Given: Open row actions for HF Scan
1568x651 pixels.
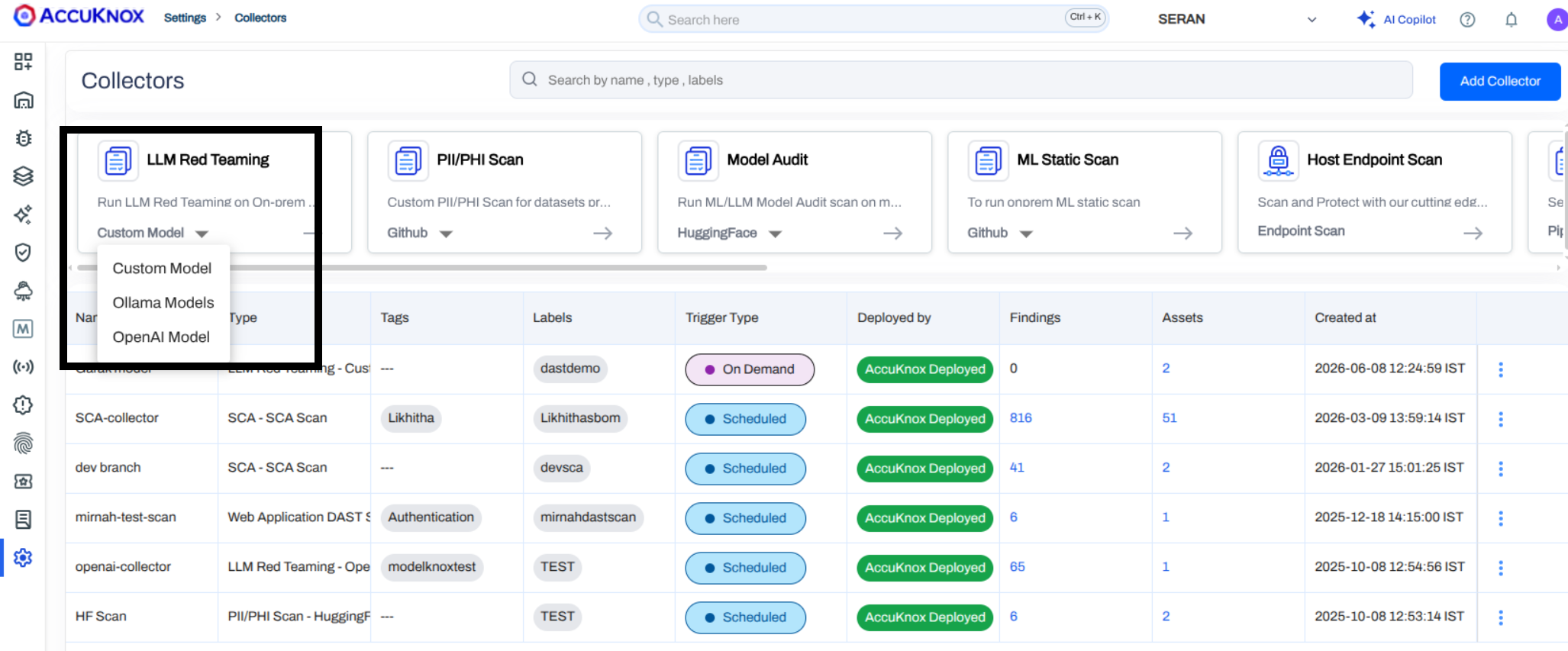Looking at the screenshot, I should pyautogui.click(x=1501, y=617).
